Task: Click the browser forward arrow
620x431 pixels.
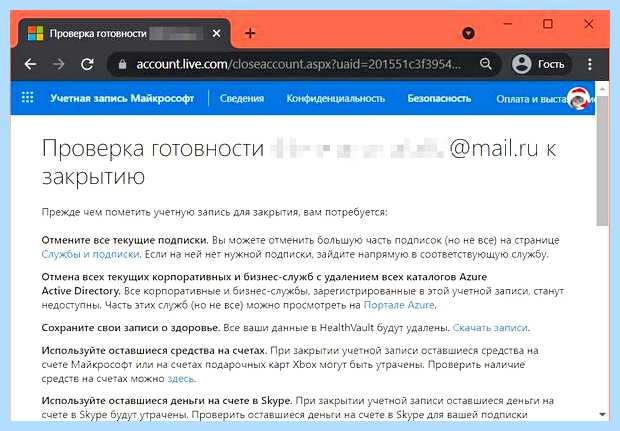Action: [59, 64]
